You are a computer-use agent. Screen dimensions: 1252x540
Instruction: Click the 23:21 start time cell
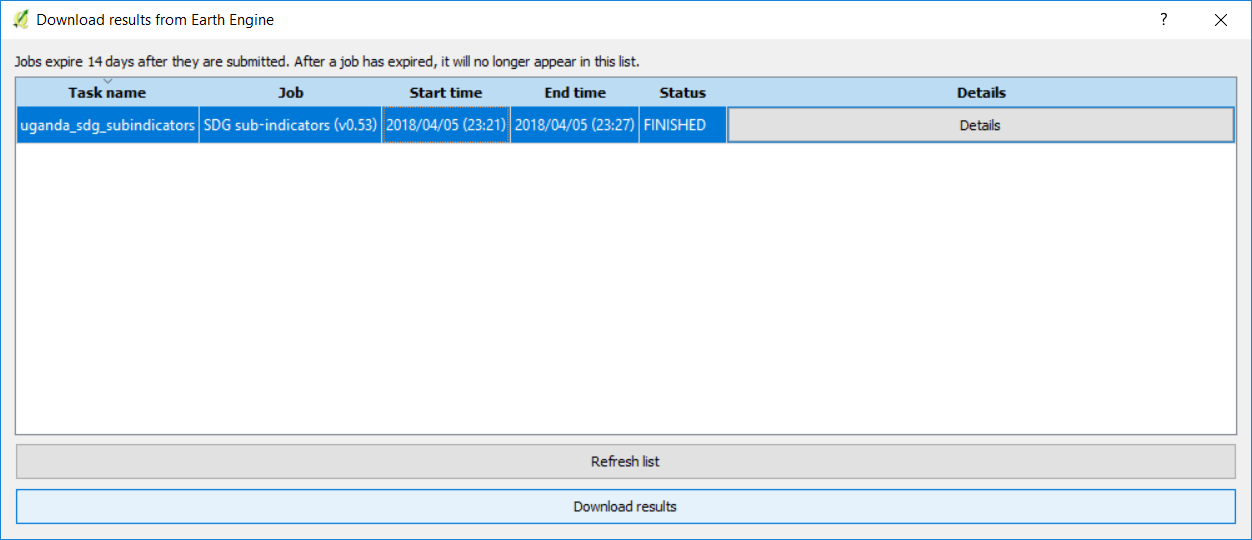(445, 126)
